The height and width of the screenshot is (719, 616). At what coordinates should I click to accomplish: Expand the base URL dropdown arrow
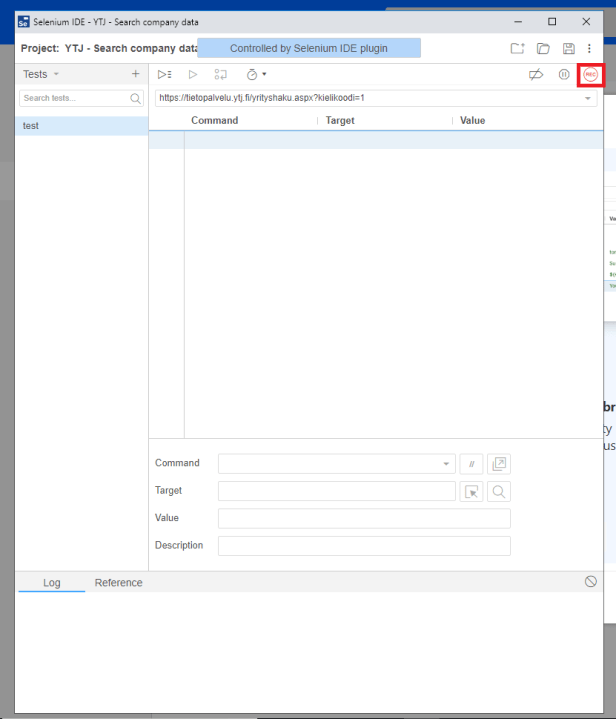588,98
